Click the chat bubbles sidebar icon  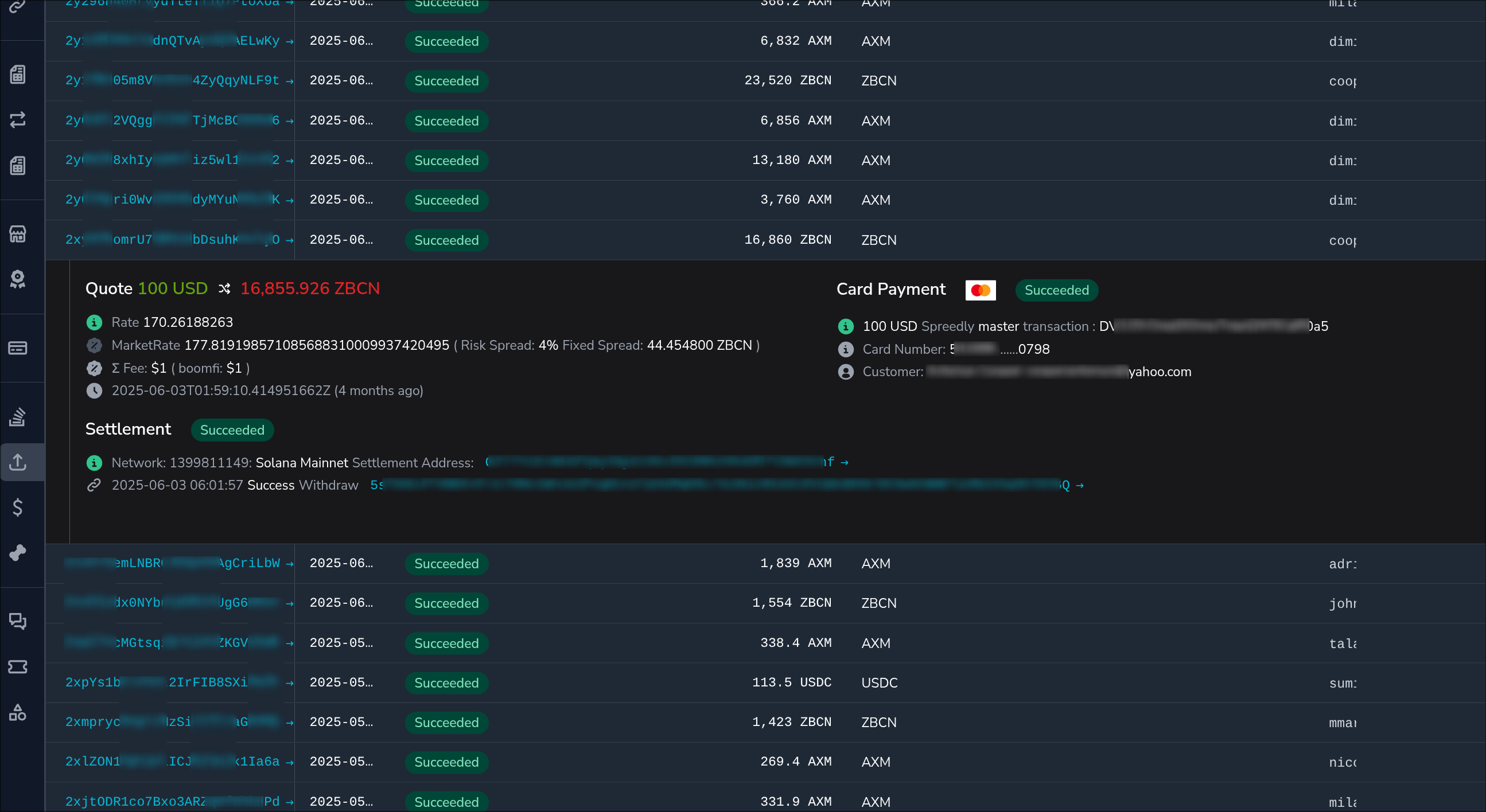tap(17, 621)
